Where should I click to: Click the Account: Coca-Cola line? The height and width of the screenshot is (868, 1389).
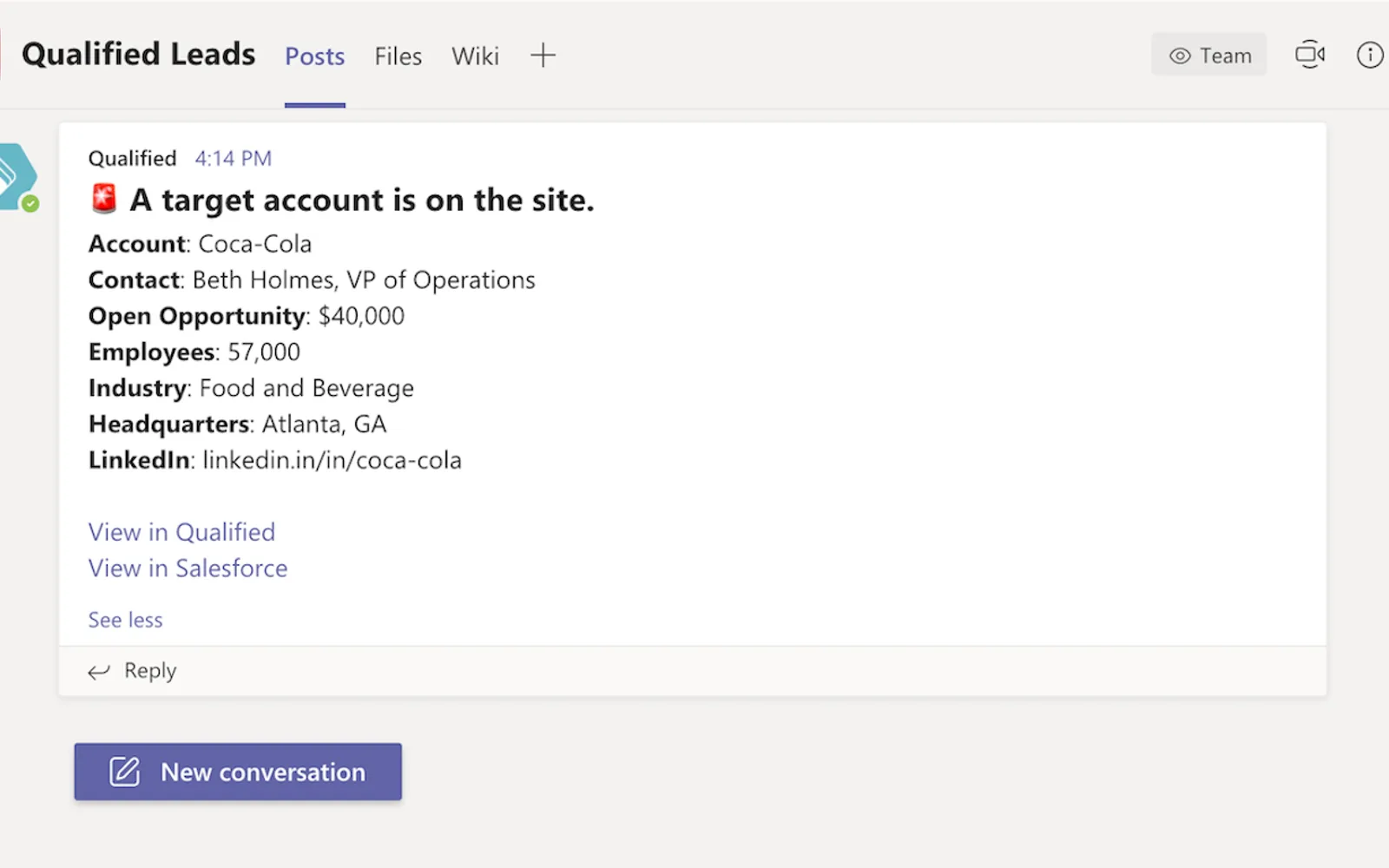pyautogui.click(x=201, y=244)
